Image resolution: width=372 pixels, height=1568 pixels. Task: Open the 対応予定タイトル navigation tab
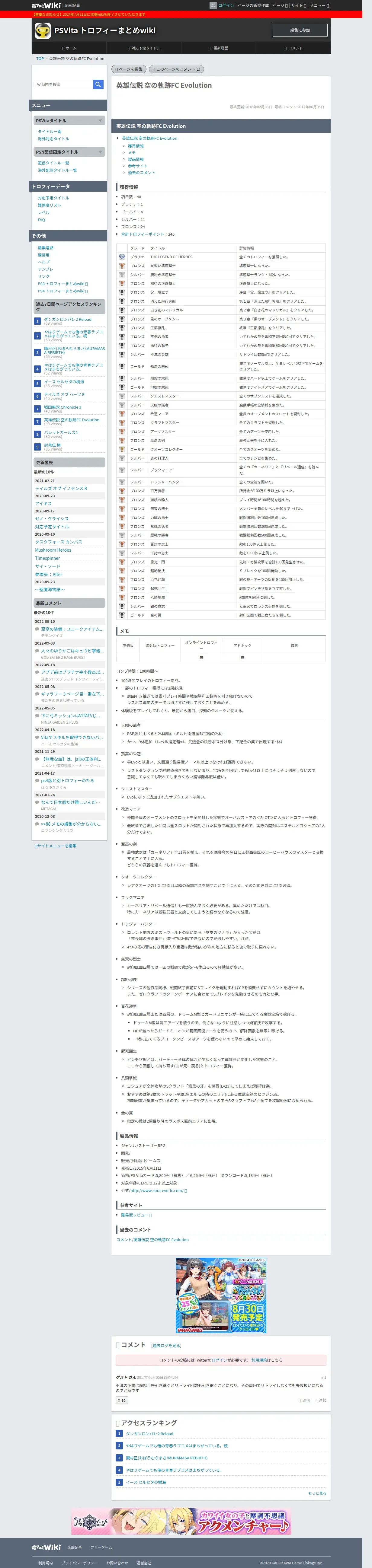coord(144,48)
